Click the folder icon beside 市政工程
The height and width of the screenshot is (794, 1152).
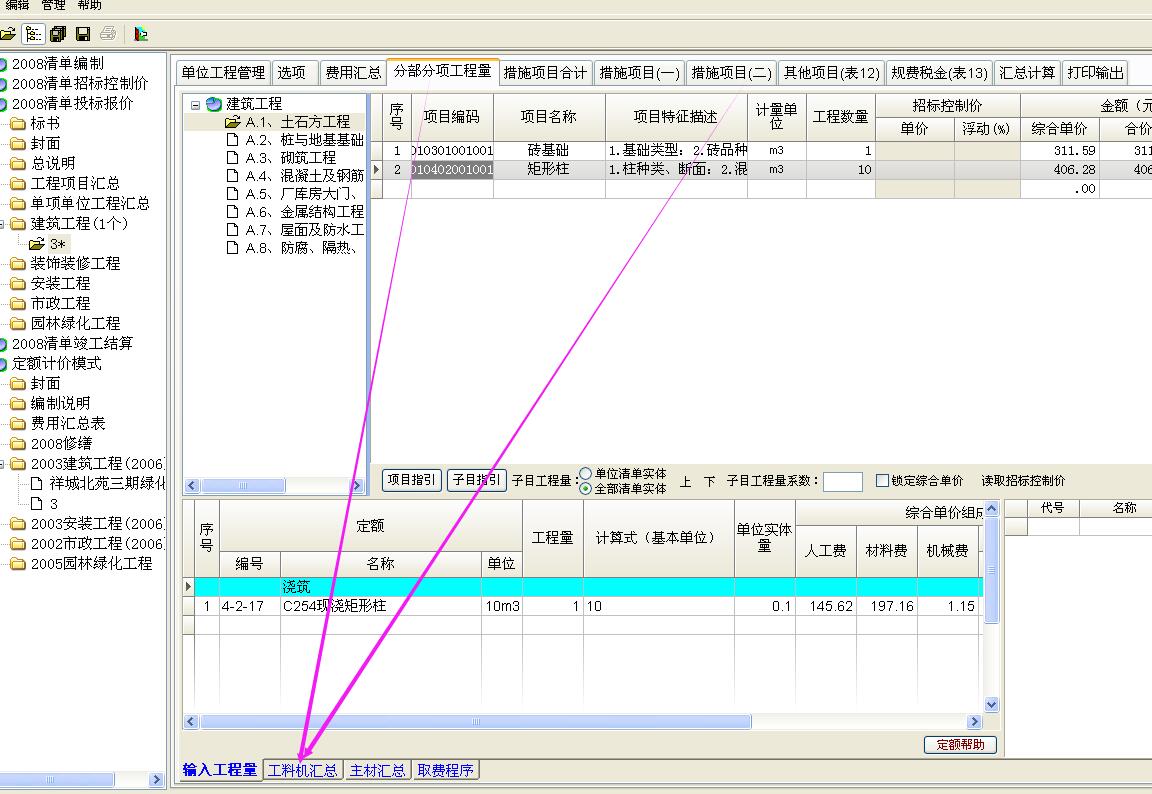click(x=18, y=303)
